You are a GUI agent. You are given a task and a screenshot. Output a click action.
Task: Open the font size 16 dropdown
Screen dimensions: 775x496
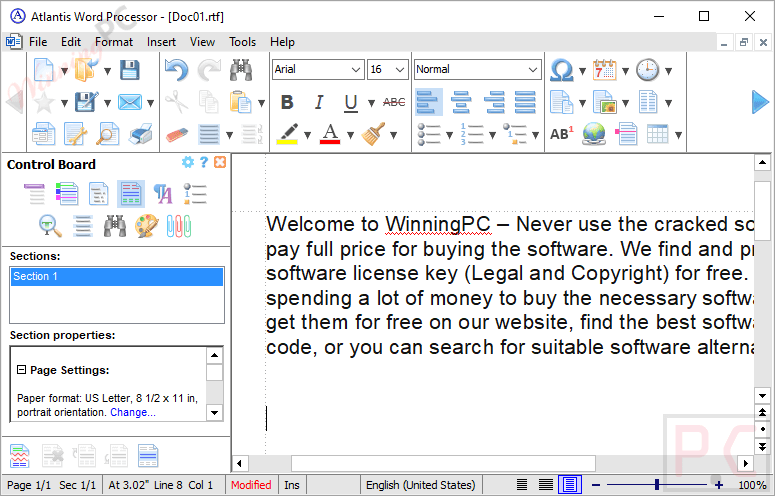pos(400,70)
